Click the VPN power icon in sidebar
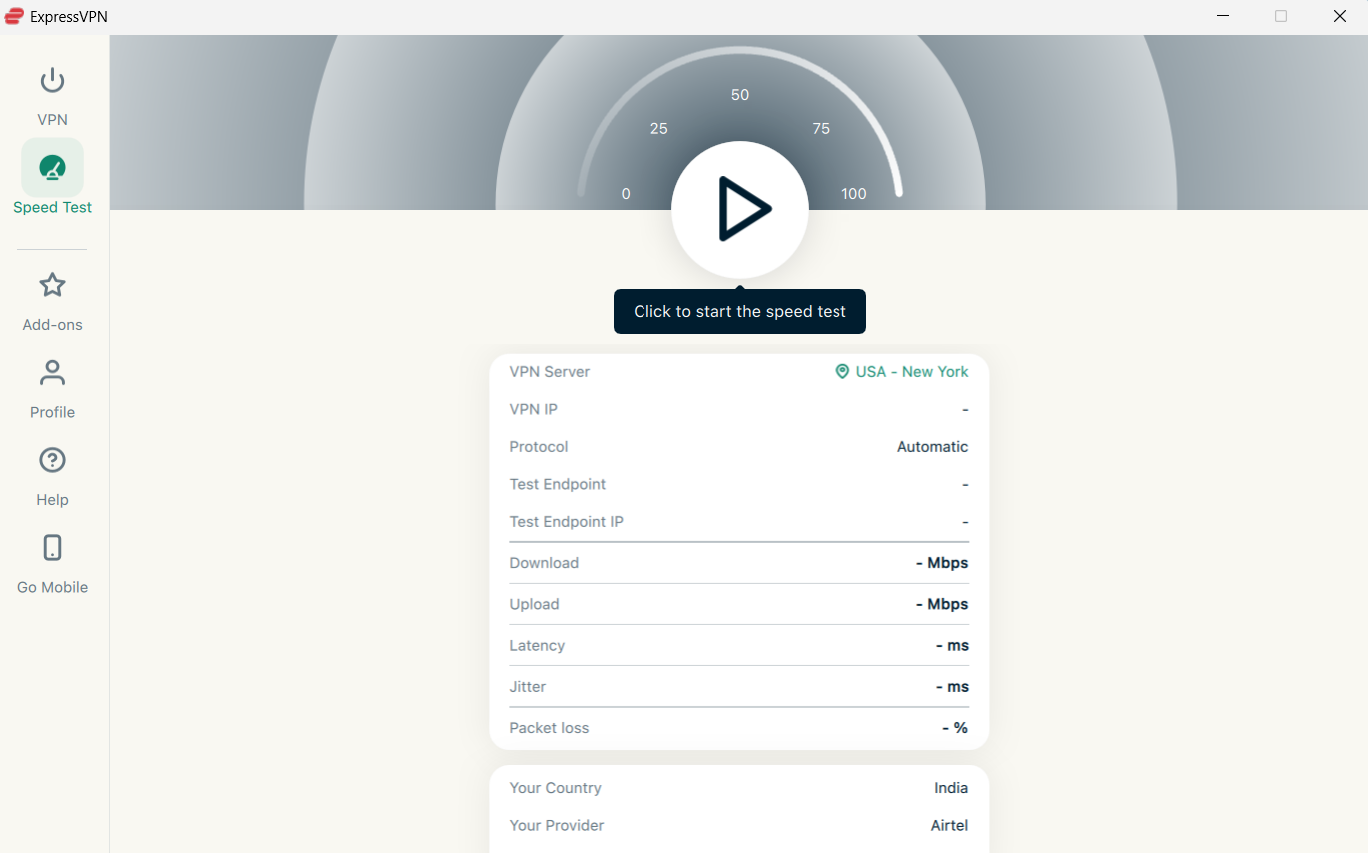Viewport: 1368px width, 853px height. (52, 80)
